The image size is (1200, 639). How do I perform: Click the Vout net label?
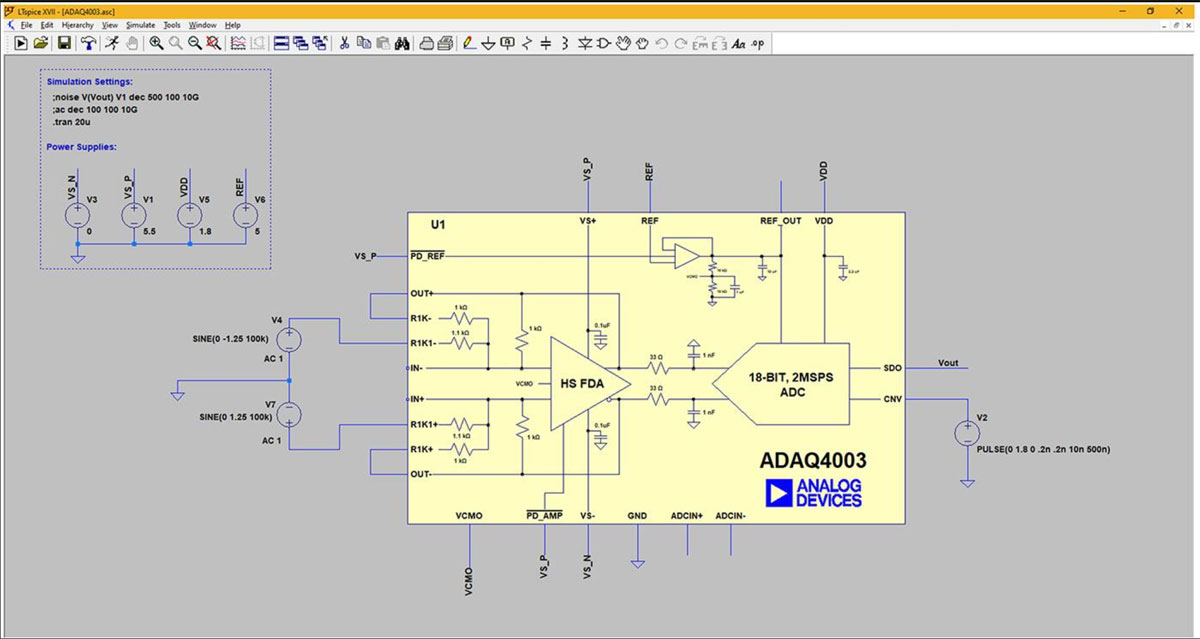click(x=947, y=363)
